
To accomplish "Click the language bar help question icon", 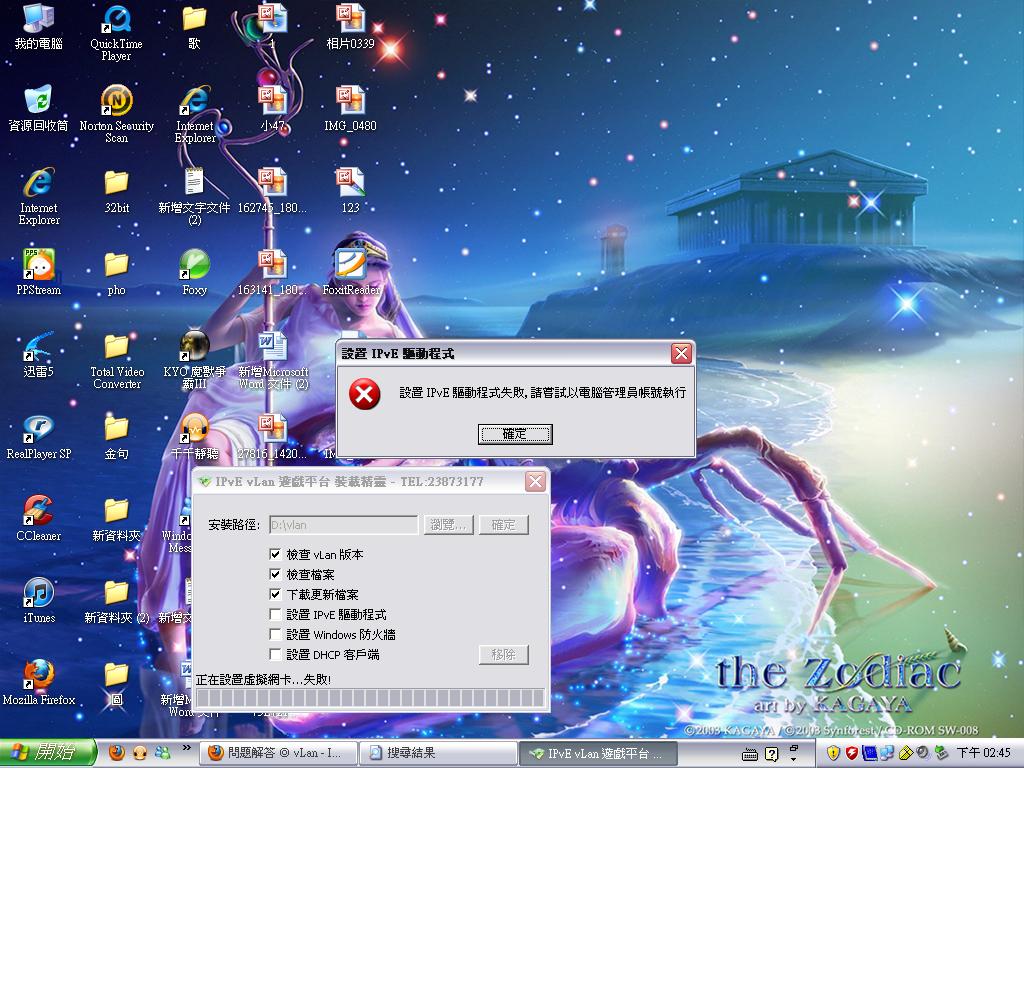I will click(x=771, y=755).
